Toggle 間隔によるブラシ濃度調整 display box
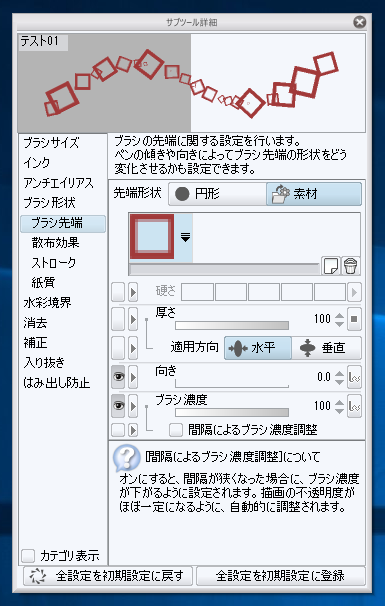This screenshot has width=385, height=606. coord(118,430)
